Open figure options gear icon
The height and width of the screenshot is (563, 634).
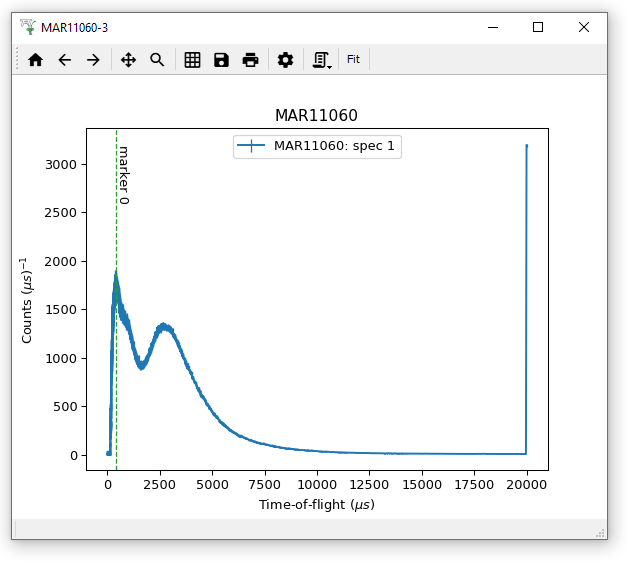tap(285, 60)
